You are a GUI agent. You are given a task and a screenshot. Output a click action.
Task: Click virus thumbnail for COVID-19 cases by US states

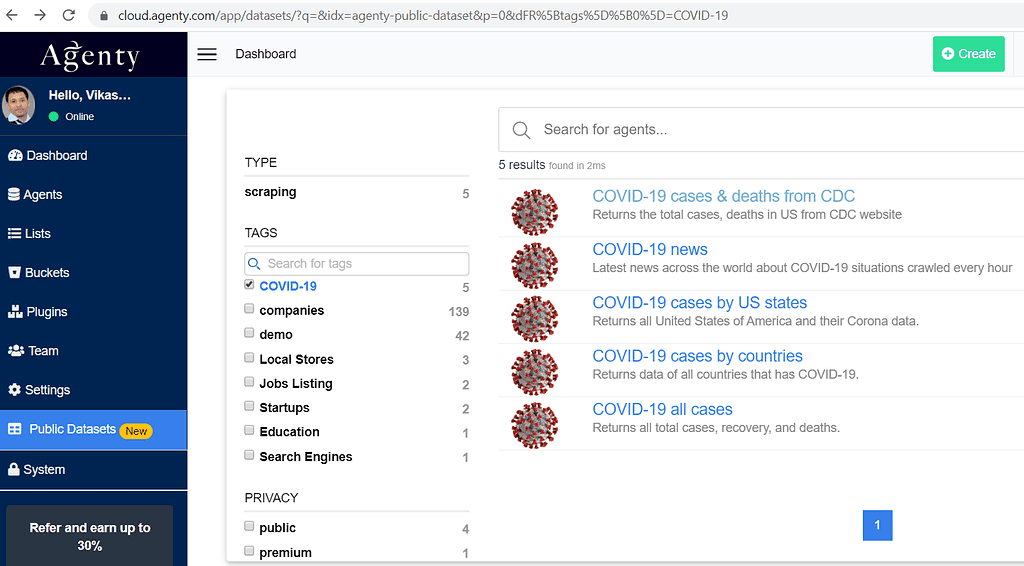tap(535, 319)
